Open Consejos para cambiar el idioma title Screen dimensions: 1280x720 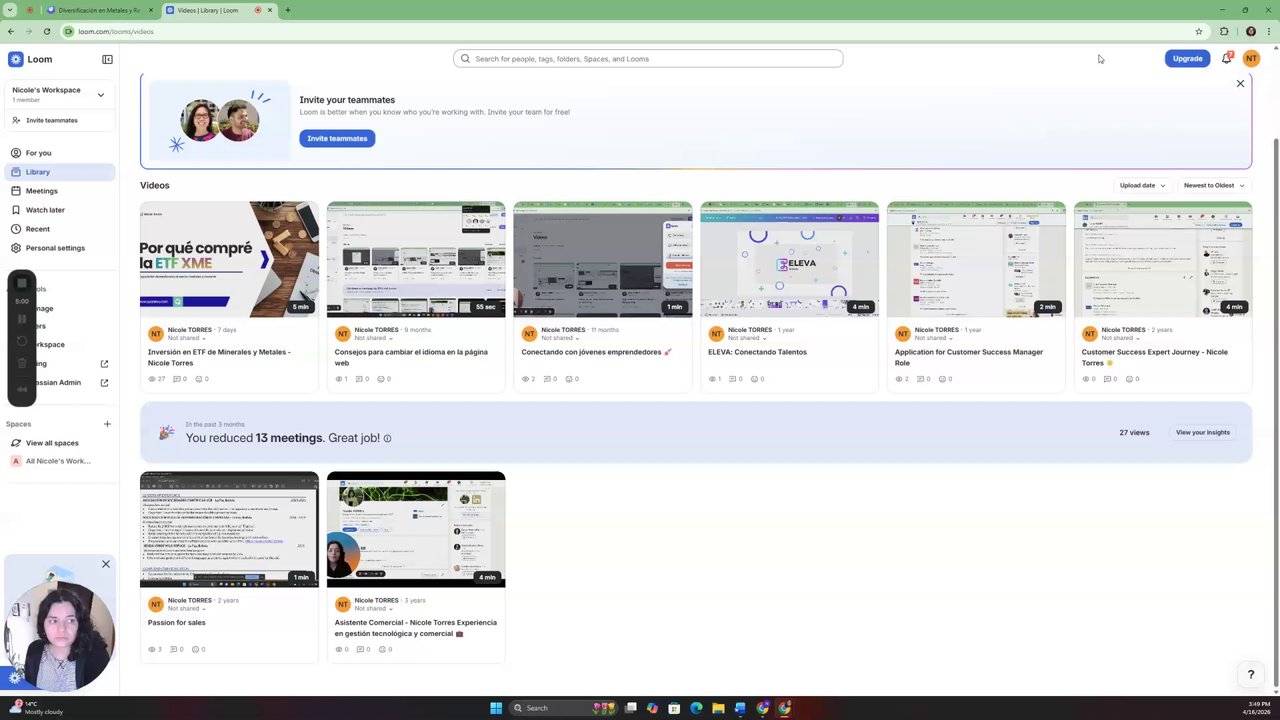pos(411,357)
